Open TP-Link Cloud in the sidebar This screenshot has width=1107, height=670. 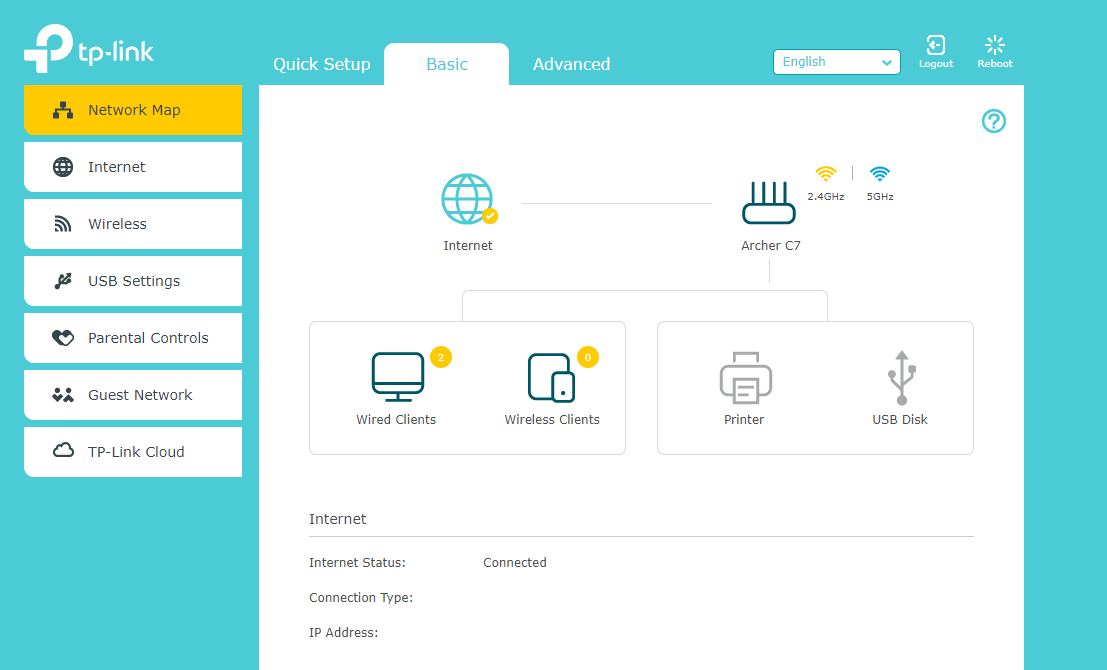(133, 452)
